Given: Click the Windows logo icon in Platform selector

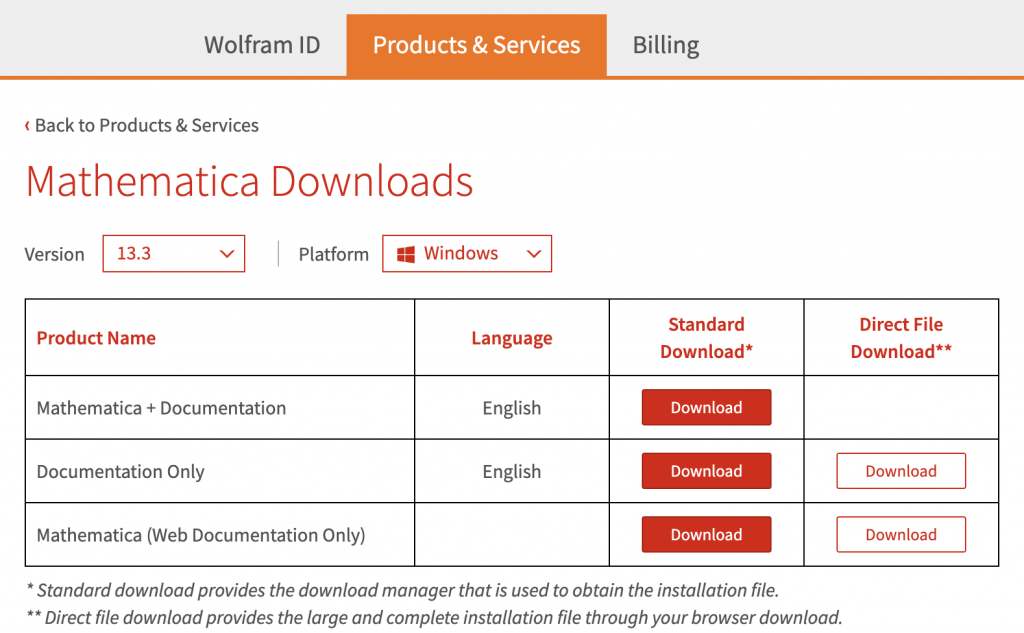Looking at the screenshot, I should 405,253.
